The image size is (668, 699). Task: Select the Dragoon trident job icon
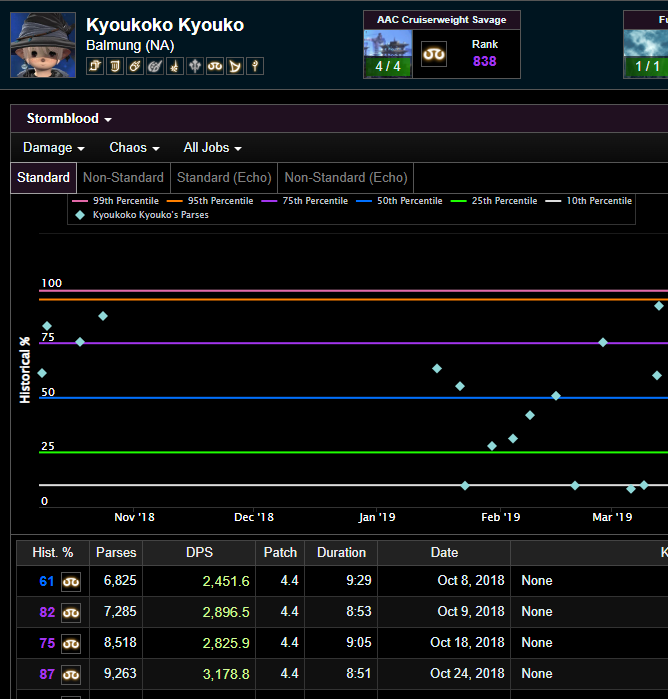click(x=195, y=66)
